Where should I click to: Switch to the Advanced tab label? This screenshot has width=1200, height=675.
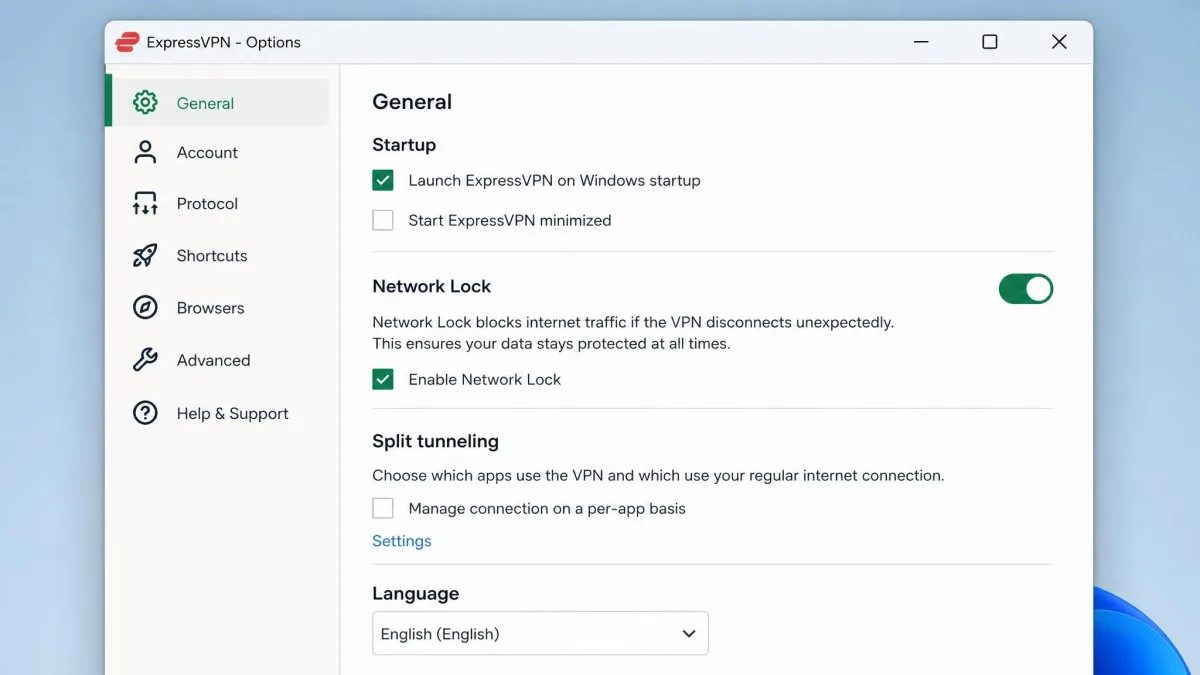[213, 360]
